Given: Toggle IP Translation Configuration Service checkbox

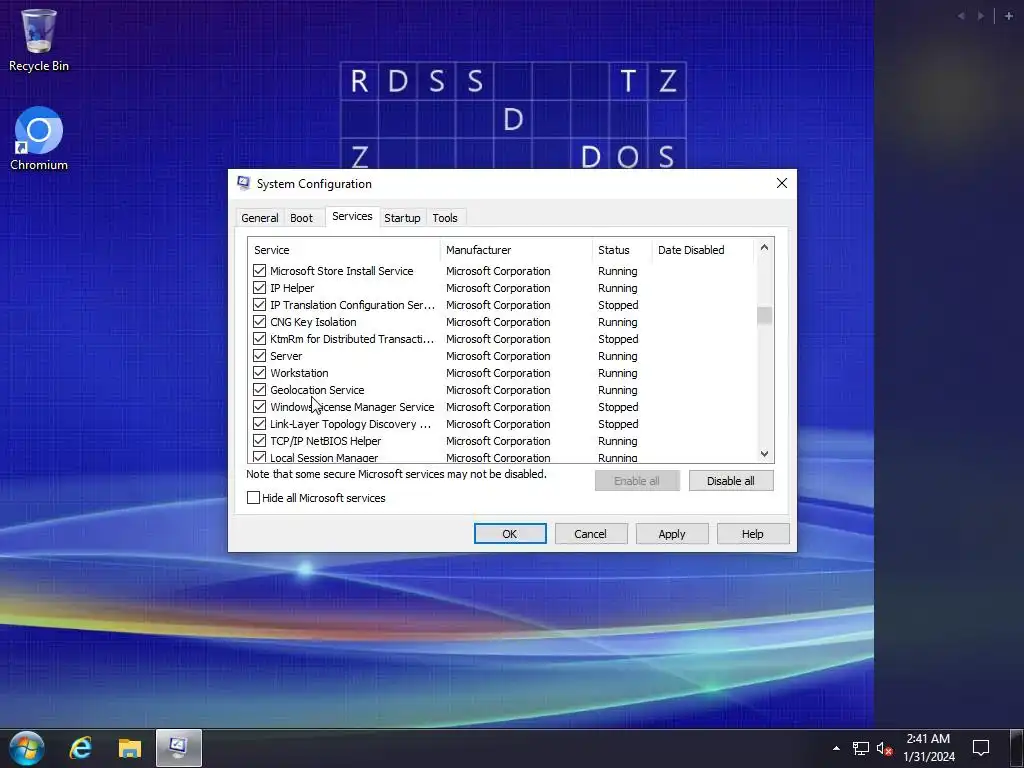Looking at the screenshot, I should pyautogui.click(x=259, y=304).
